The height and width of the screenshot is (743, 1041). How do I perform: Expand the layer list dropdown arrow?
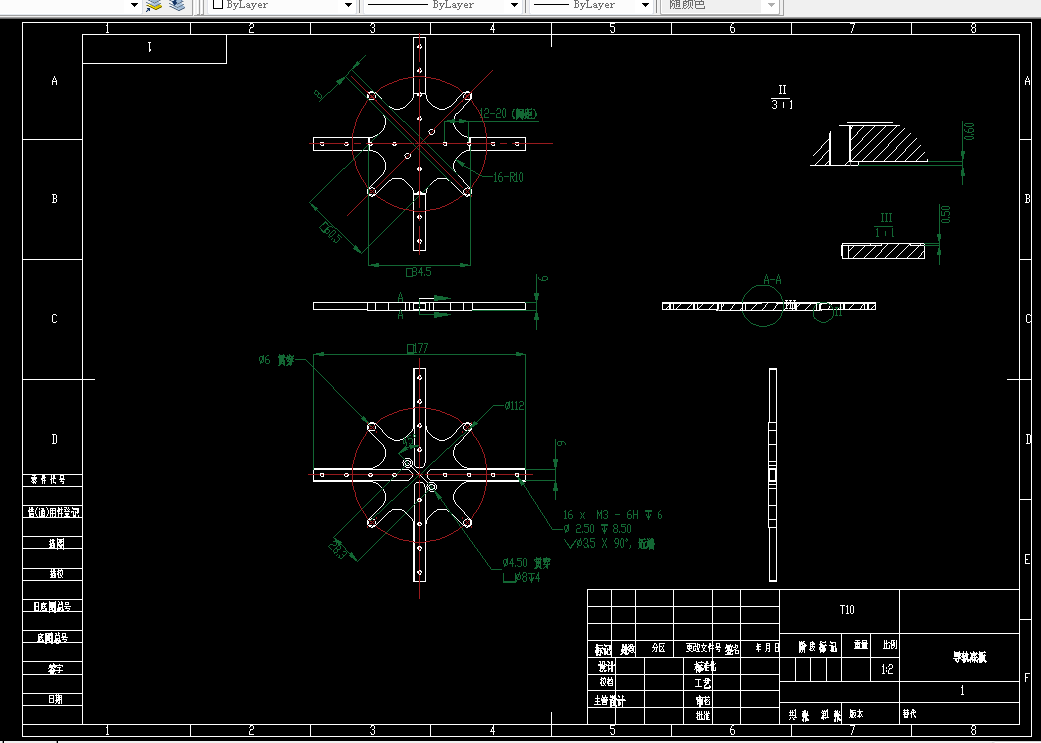pyautogui.click(x=134, y=5)
